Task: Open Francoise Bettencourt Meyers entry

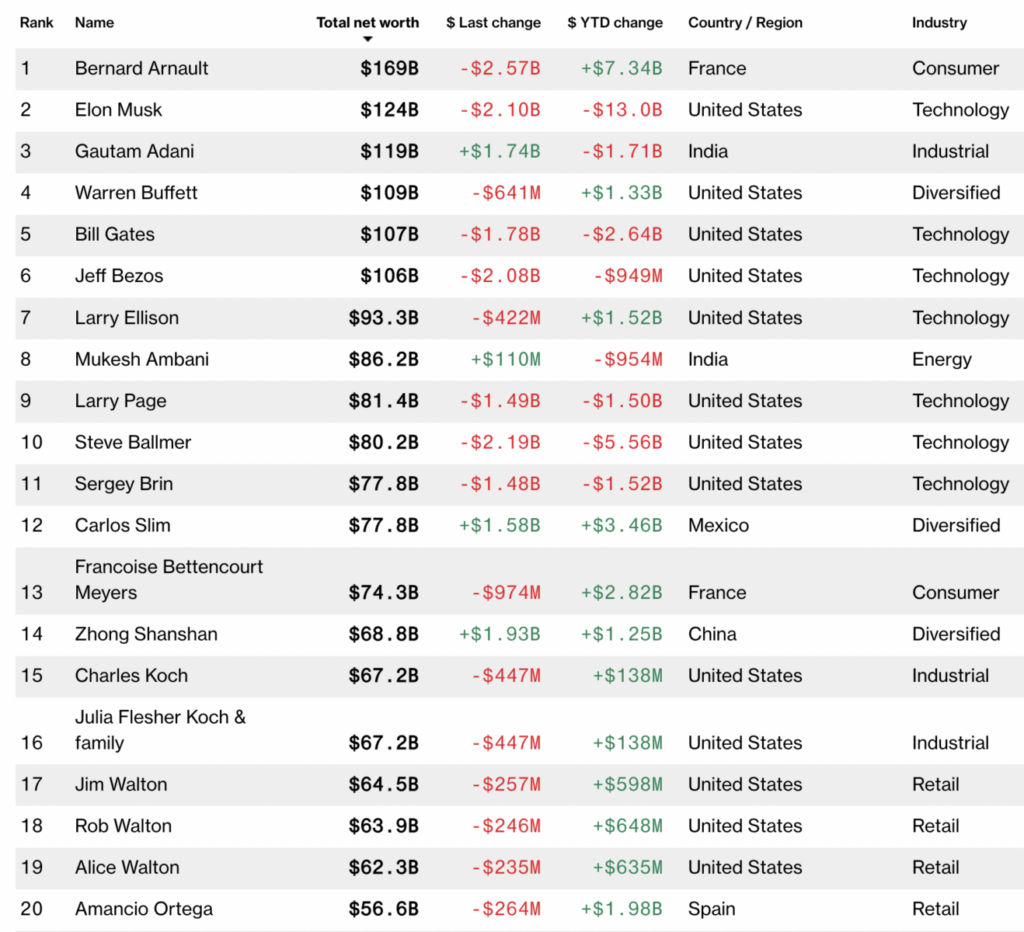Action: click(x=169, y=579)
